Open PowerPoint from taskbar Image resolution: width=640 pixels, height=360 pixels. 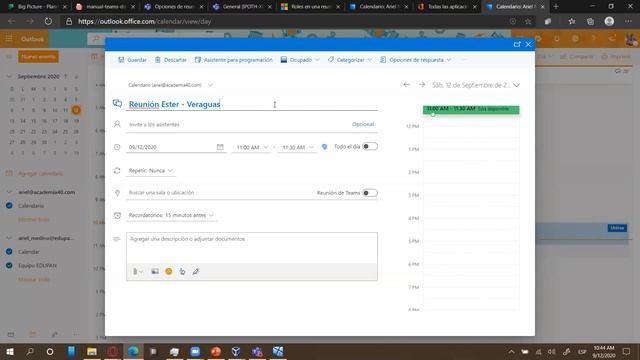pos(216,351)
